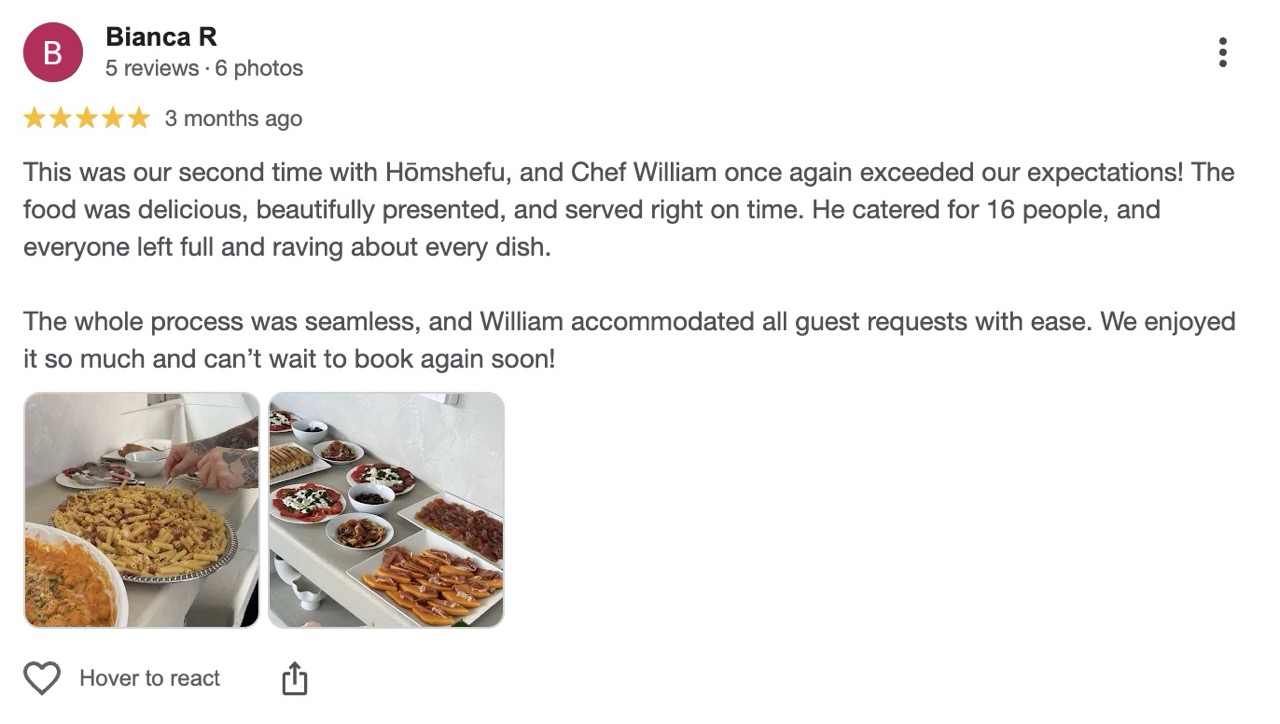The width and height of the screenshot is (1280, 724).
Task: Open the three-dot more options menu
Action: coord(1222,53)
